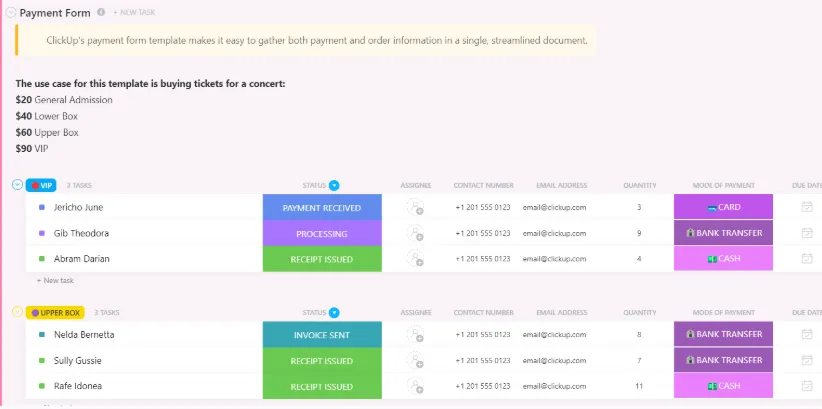Set due date for Gib Theodora
822x409 pixels.
pyautogui.click(x=807, y=233)
